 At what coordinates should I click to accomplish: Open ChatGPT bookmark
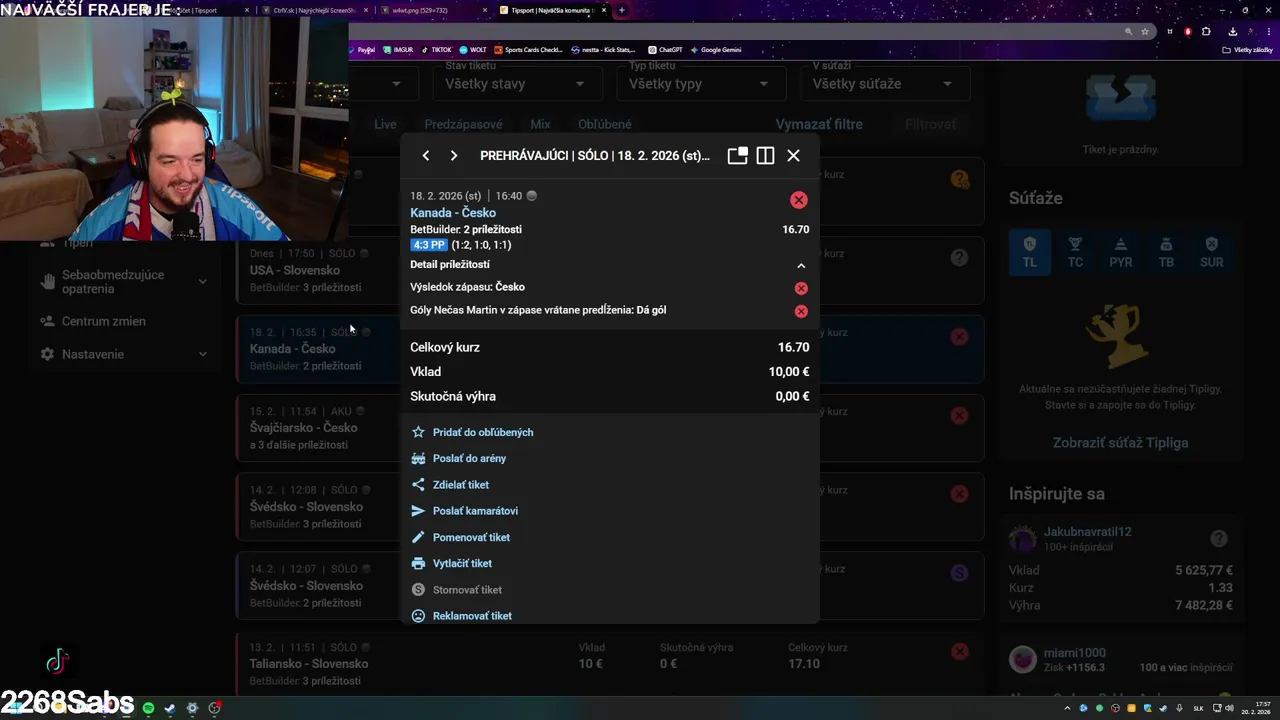coord(665,49)
